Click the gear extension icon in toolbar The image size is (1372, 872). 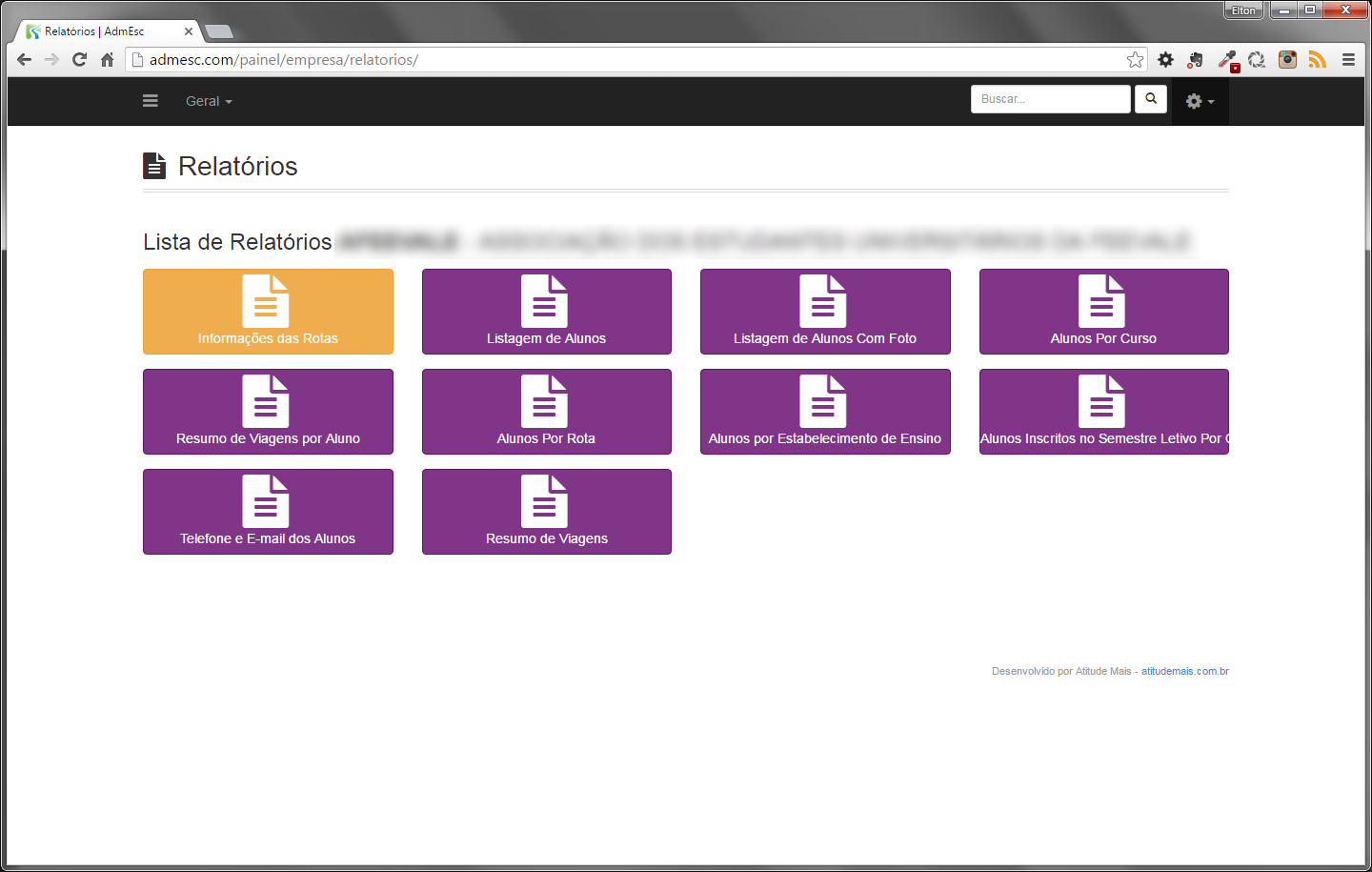(x=1165, y=60)
